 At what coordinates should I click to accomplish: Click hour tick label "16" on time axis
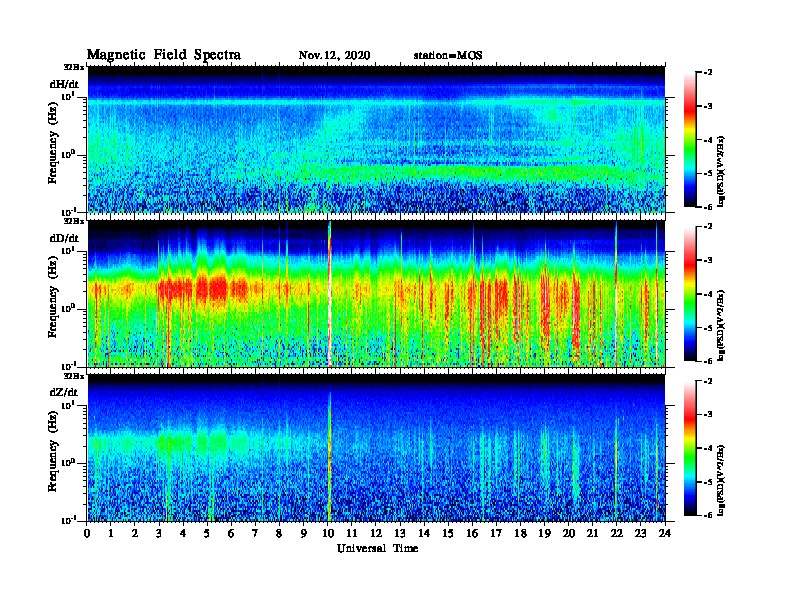[x=472, y=533]
